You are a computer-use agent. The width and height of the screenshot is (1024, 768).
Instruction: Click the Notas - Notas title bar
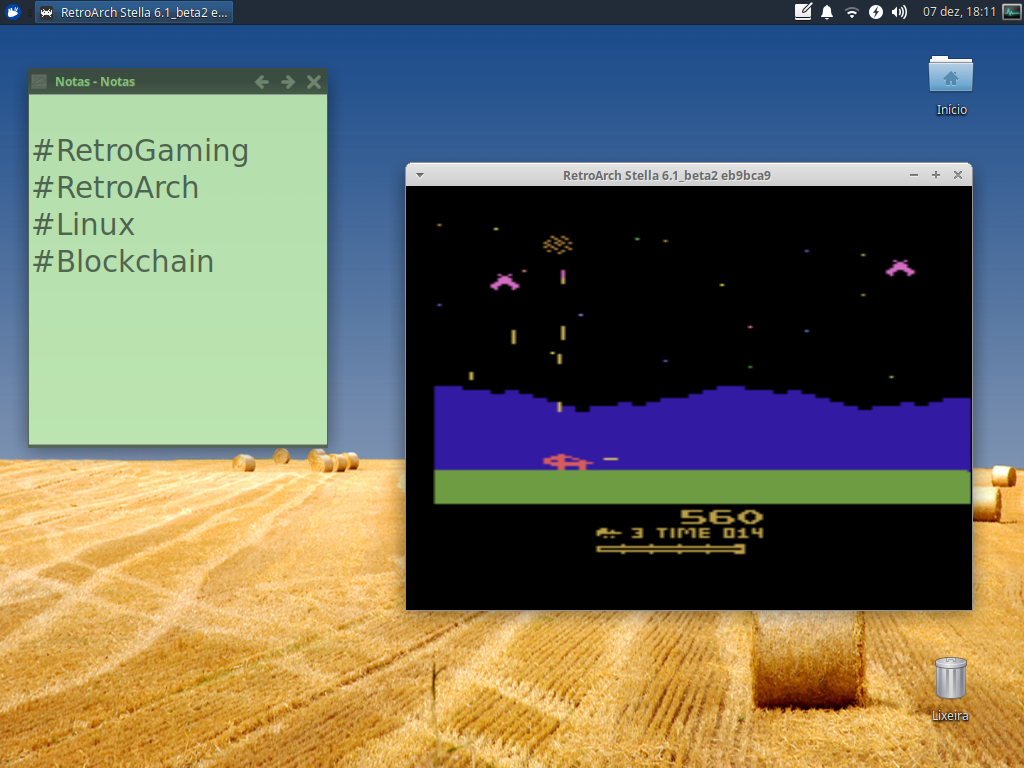178,82
